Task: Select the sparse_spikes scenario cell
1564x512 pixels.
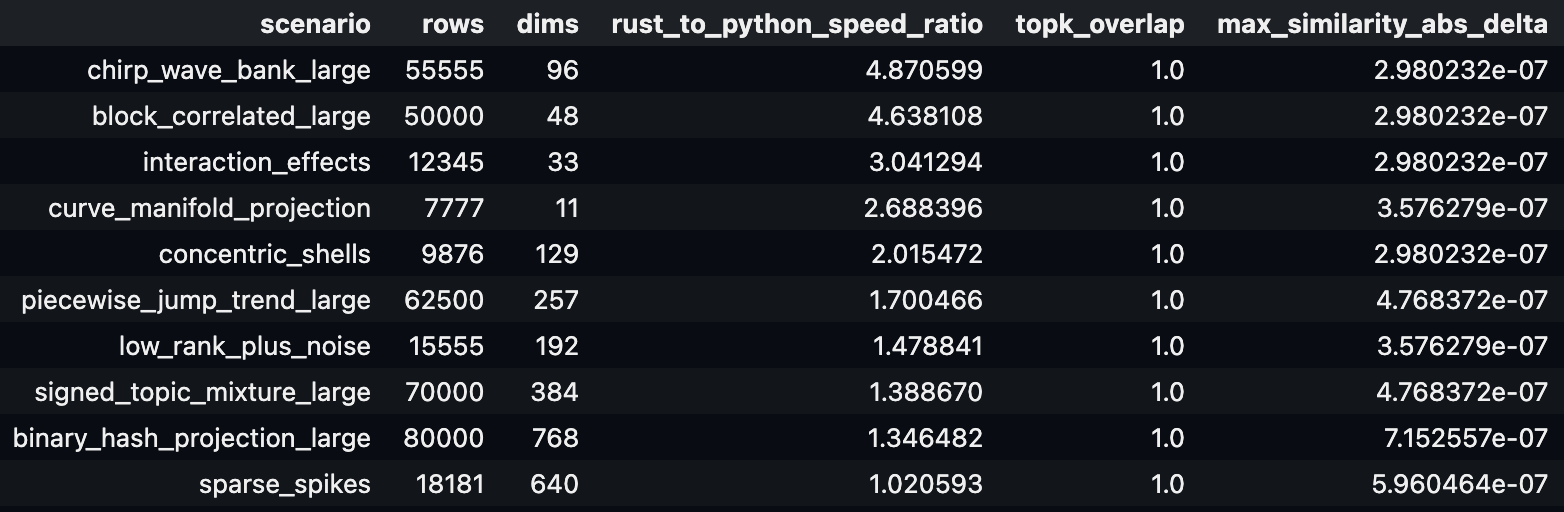Action: 284,484
